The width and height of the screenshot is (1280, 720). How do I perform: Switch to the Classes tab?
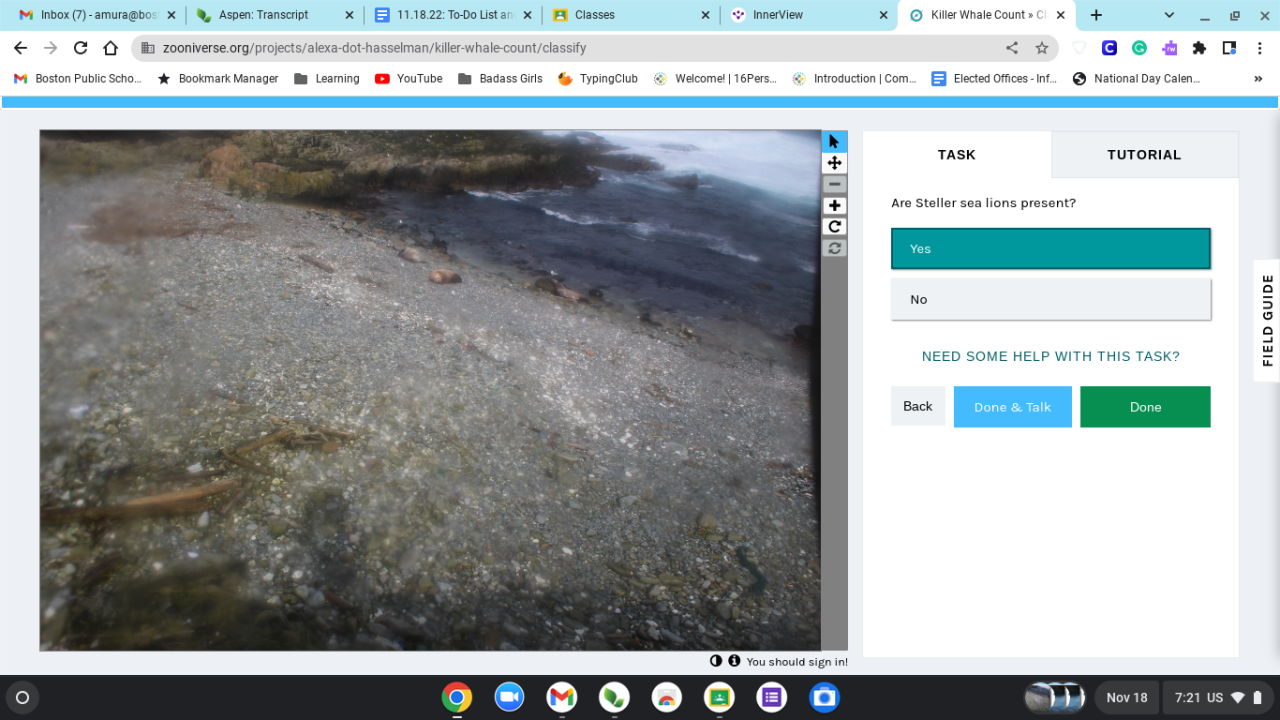(631, 15)
